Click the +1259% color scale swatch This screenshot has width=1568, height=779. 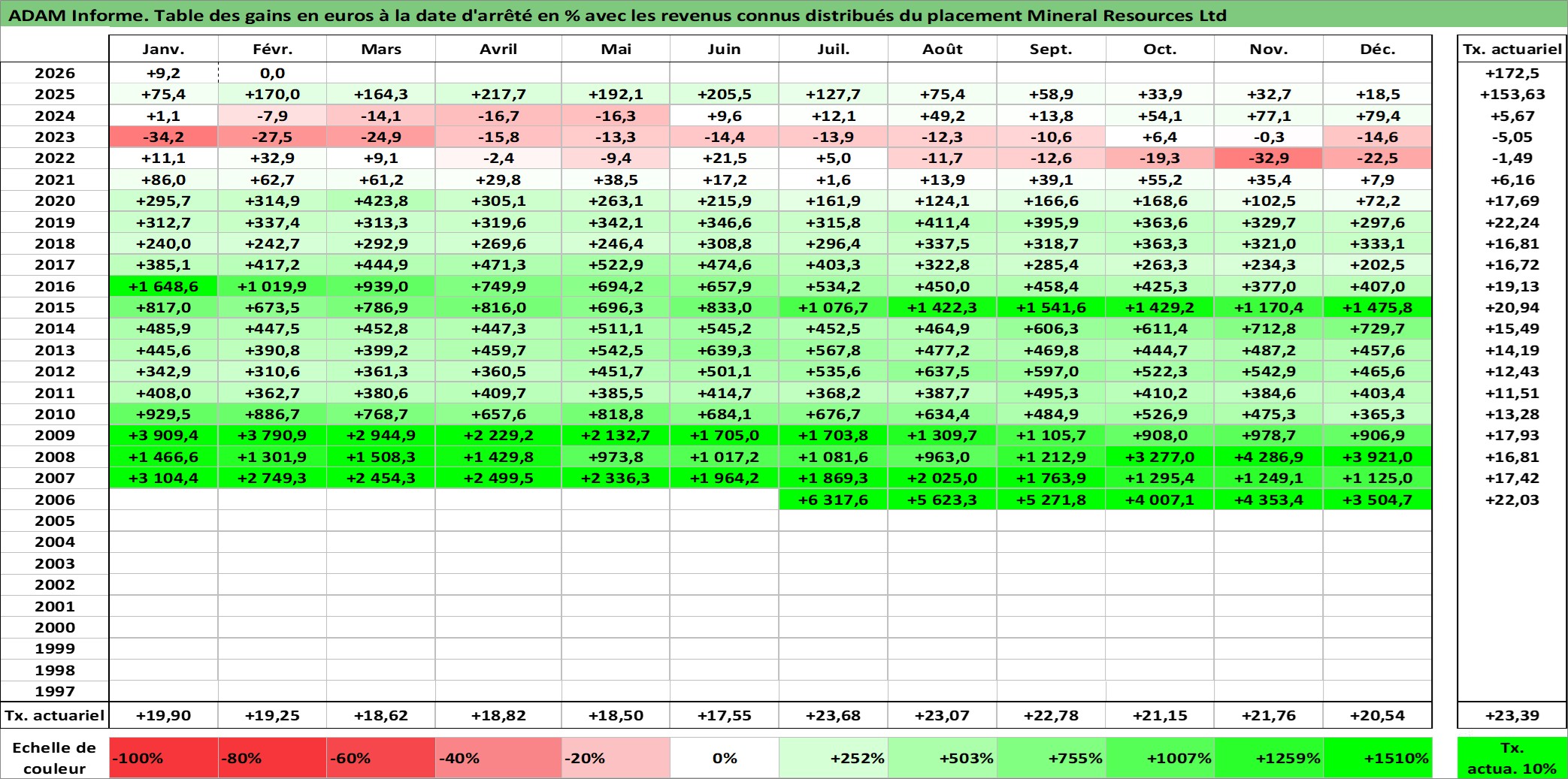pyautogui.click(x=1269, y=758)
